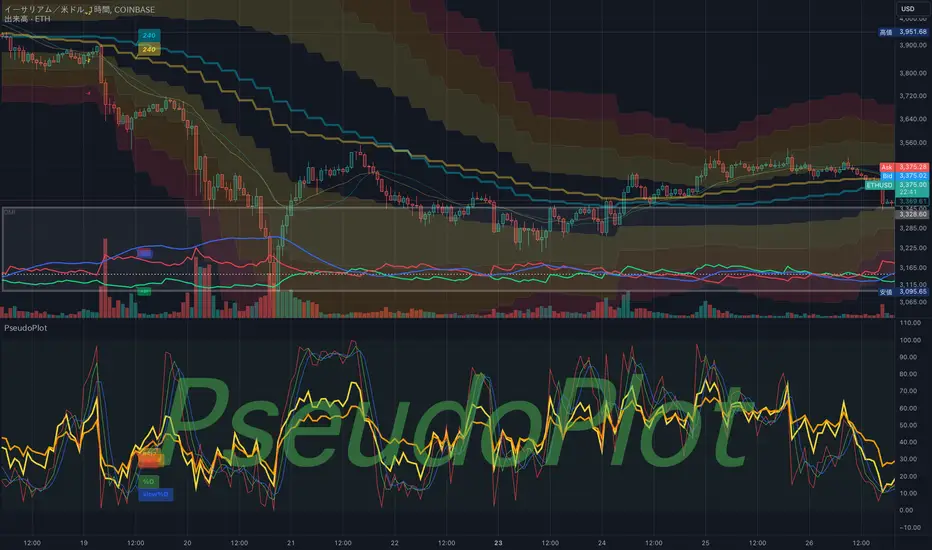Select the PseudoPlot pane title
This screenshot has width=932, height=550.
click(x=26, y=328)
